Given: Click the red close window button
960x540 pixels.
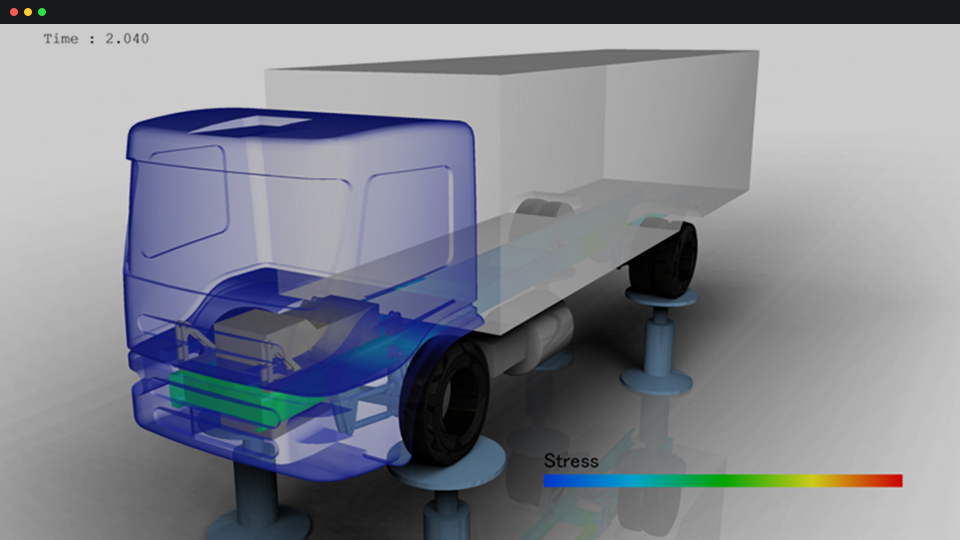Looking at the screenshot, I should [13, 12].
